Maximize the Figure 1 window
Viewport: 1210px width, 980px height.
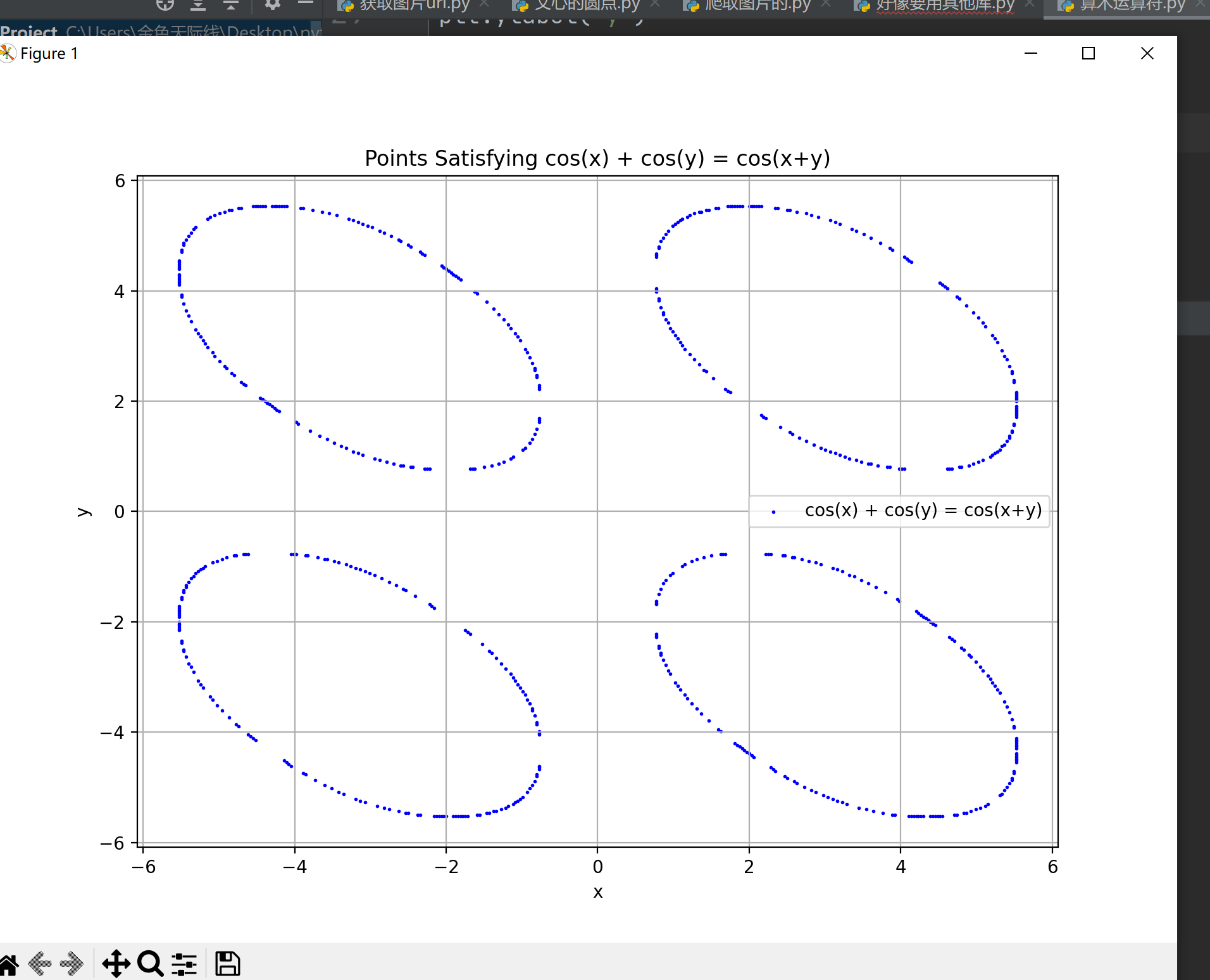pyautogui.click(x=1088, y=53)
